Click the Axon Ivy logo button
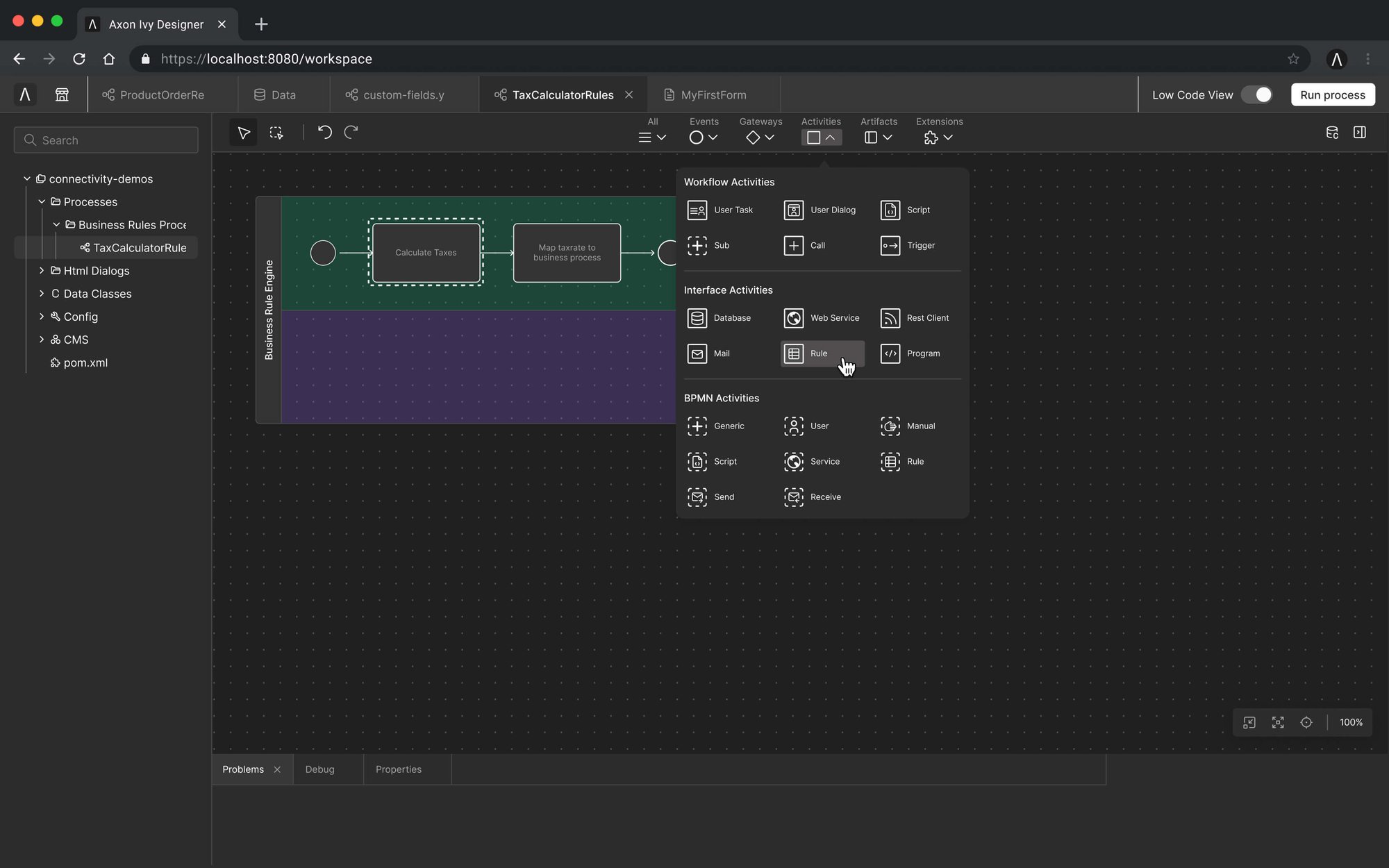Viewport: 1389px width, 868px height. tap(25, 94)
